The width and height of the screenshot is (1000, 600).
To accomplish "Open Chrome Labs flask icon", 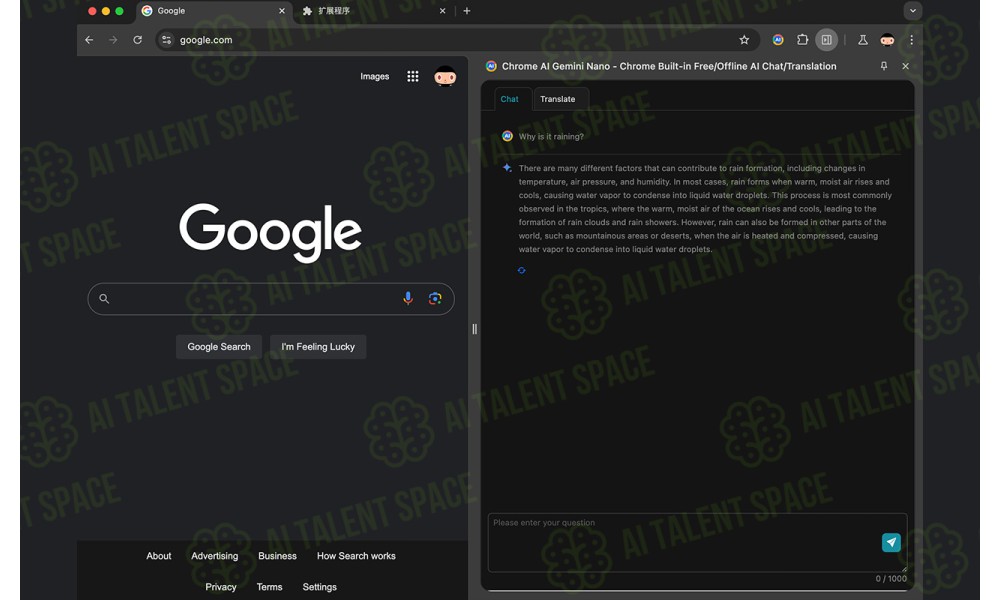I will [862, 40].
